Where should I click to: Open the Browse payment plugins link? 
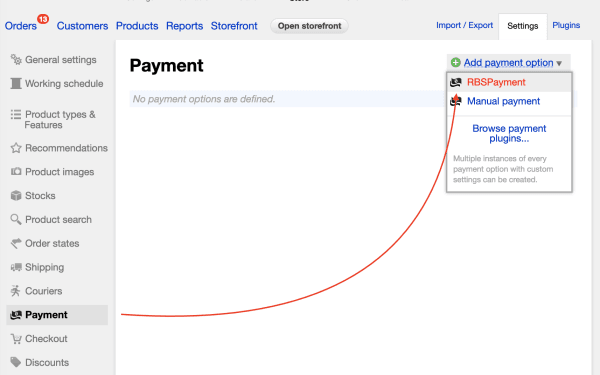[x=509, y=134]
